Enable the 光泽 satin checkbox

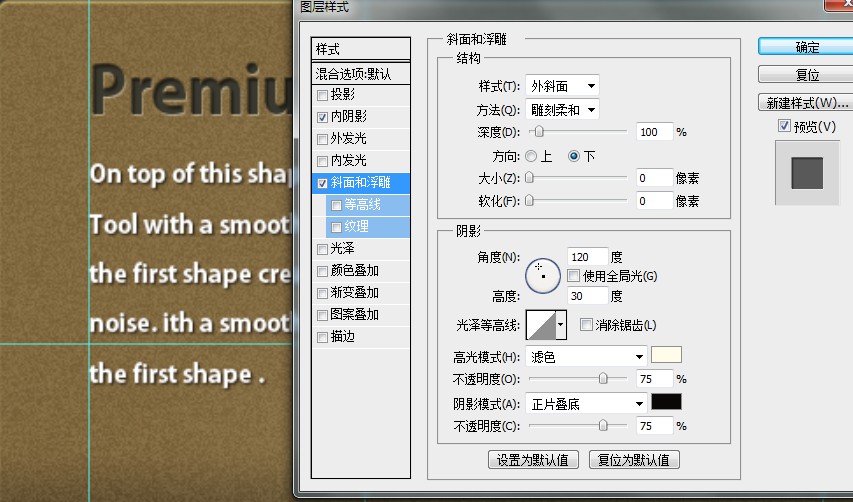click(x=323, y=249)
